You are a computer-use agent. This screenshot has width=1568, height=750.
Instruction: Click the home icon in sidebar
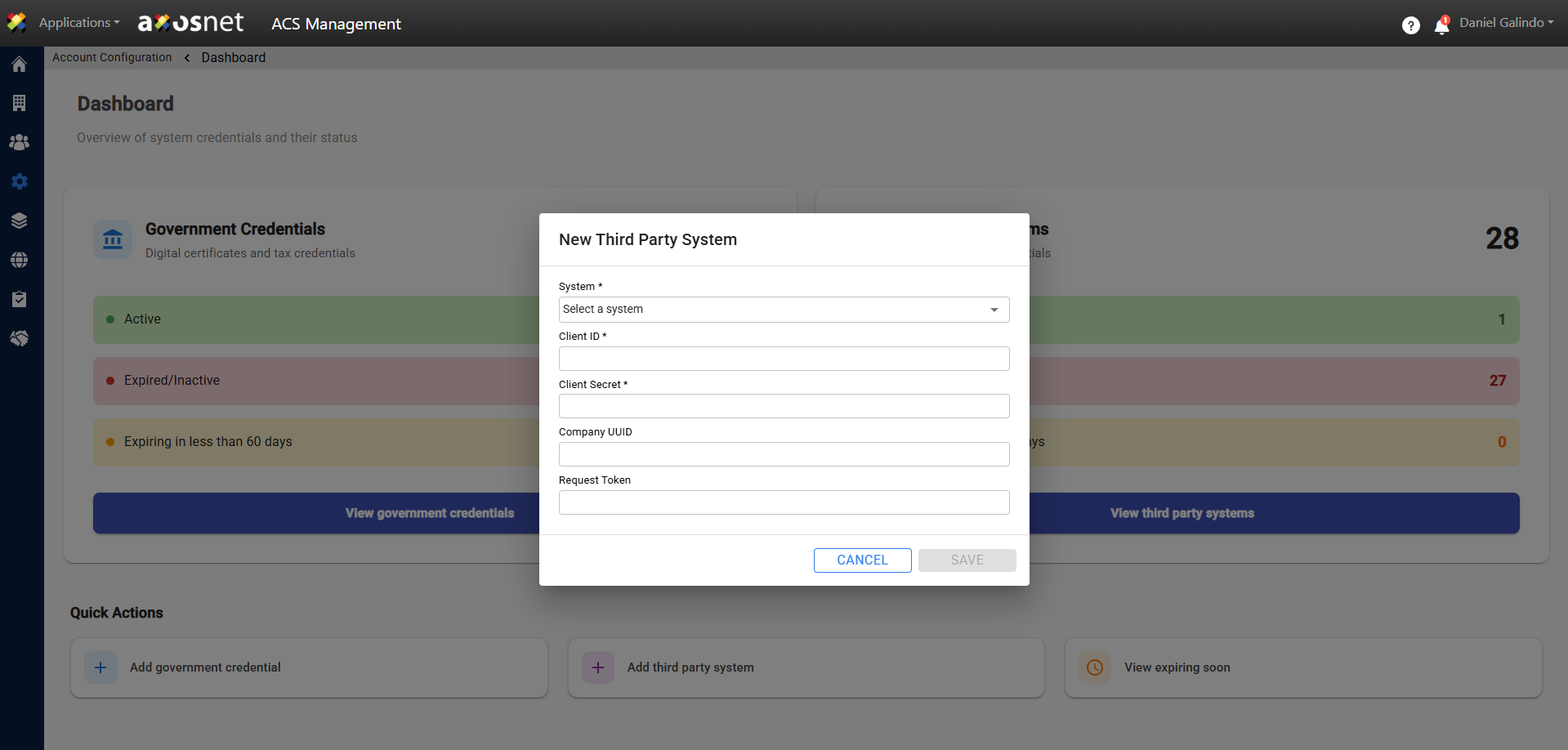(x=20, y=65)
